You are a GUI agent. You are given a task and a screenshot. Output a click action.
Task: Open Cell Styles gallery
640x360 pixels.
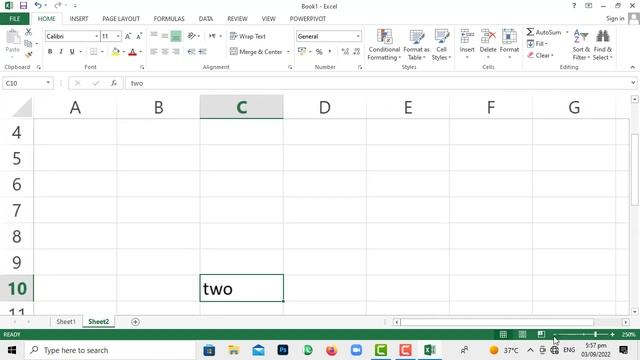pos(441,45)
